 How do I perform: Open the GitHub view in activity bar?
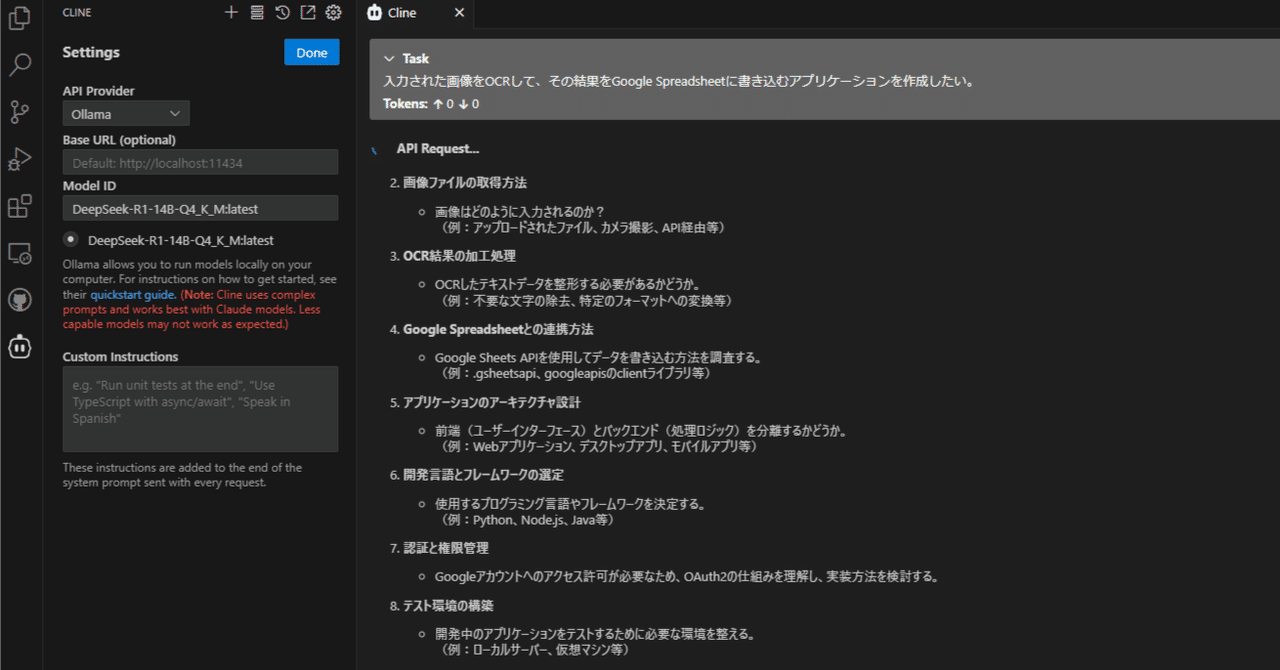point(20,300)
